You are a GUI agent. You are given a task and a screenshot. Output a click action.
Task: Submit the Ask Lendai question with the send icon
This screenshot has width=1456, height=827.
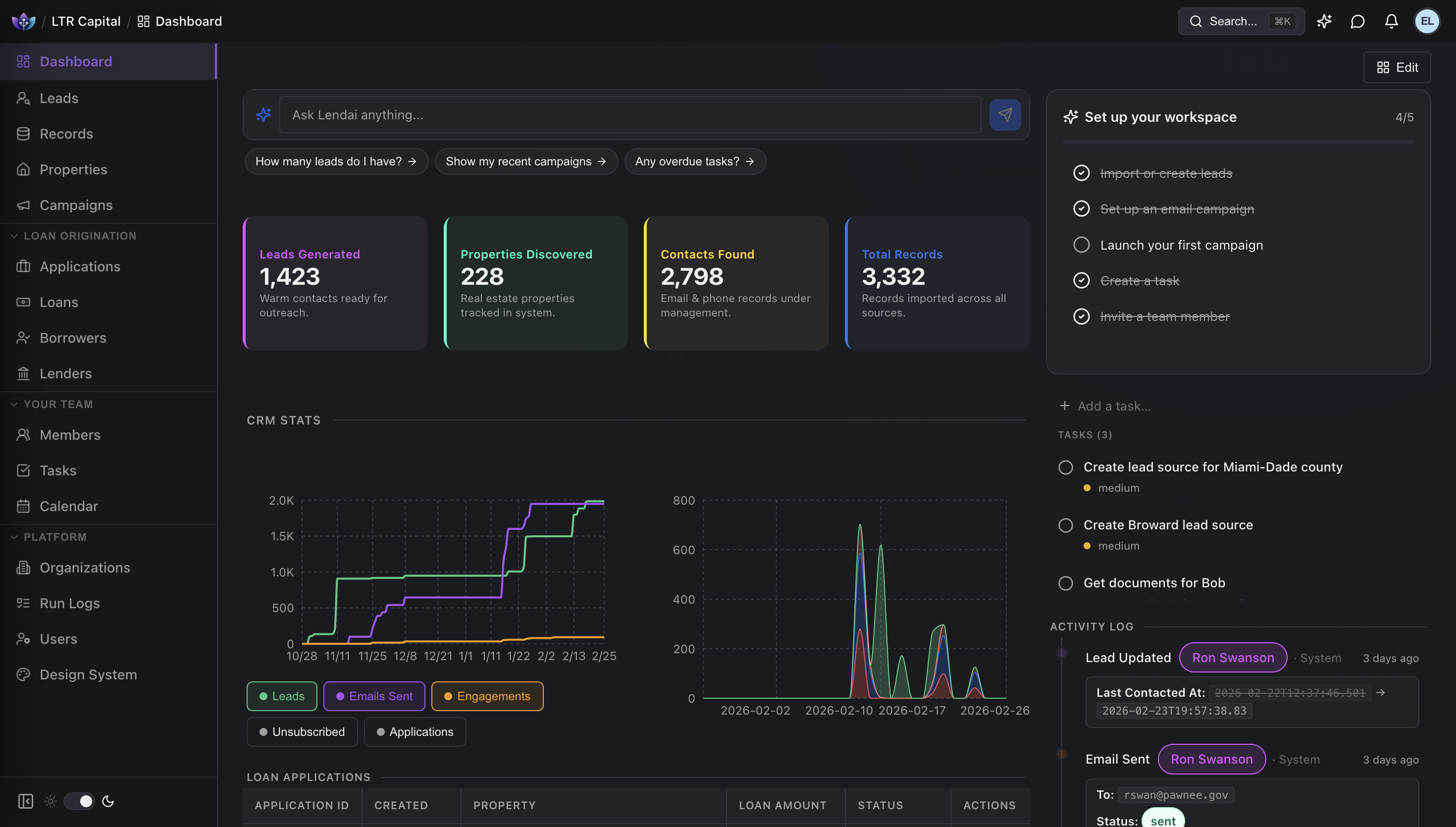(x=1005, y=114)
